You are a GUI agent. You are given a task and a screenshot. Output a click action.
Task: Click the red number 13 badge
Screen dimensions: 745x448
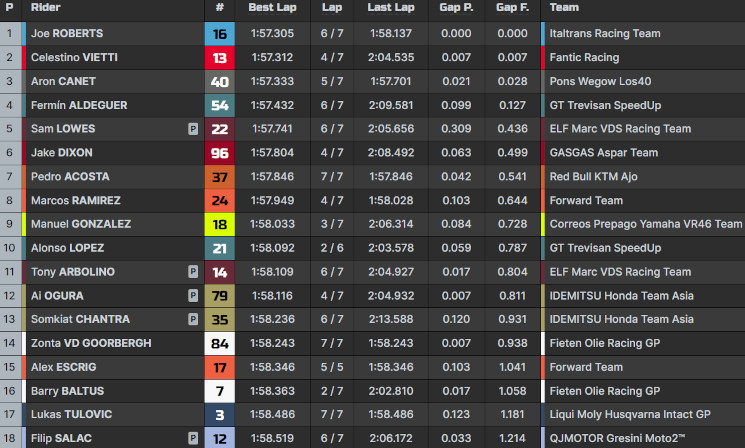click(219, 58)
